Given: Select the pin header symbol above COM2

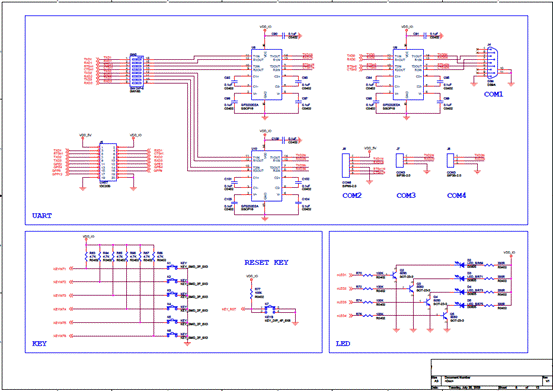Looking at the screenshot, I should [x=346, y=165].
